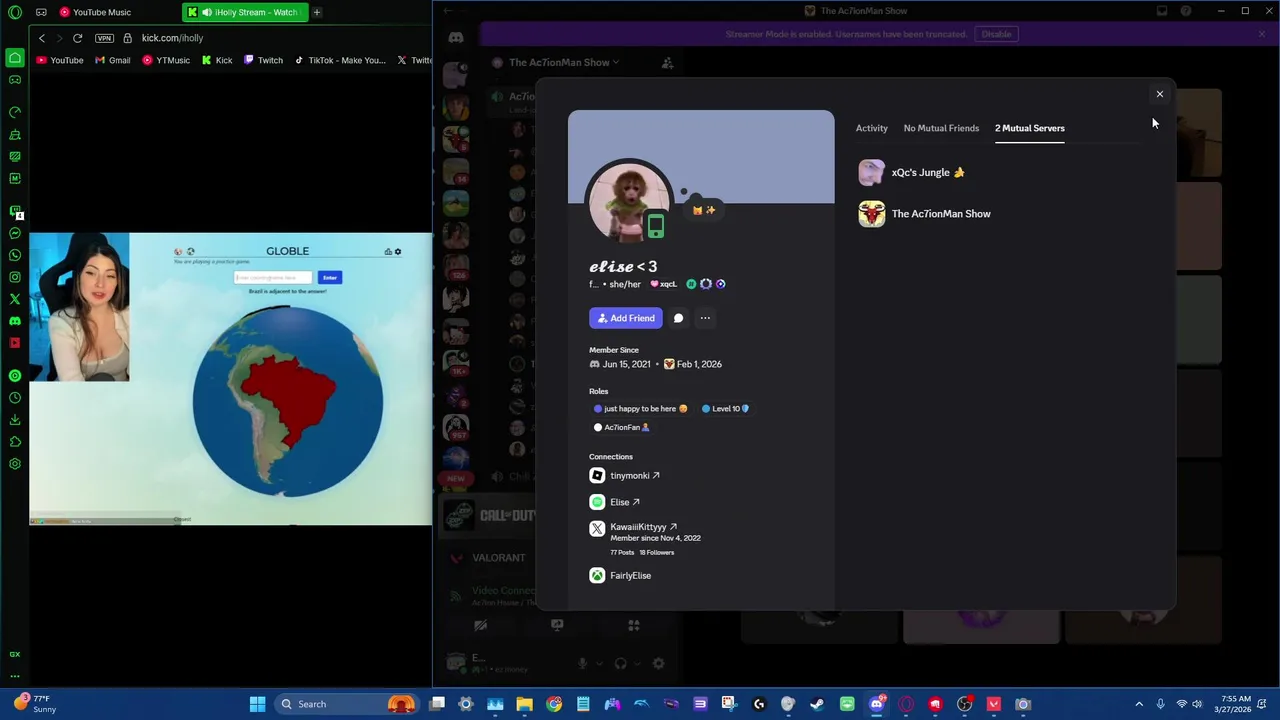Image resolution: width=1280 pixels, height=720 pixels.
Task: Open GX Control speedometer sidebar icon
Action: point(15,112)
